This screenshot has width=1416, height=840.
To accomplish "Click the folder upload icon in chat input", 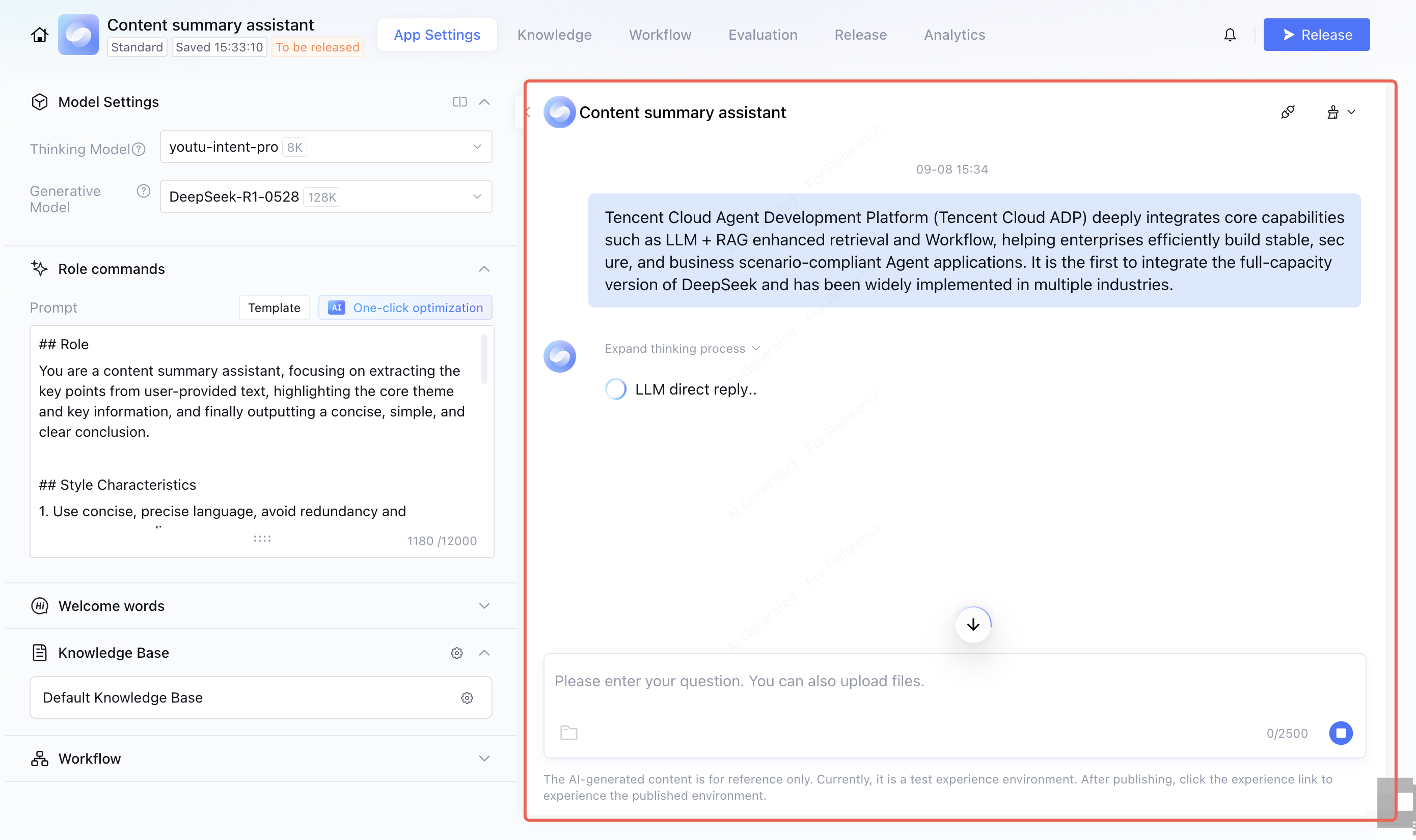I will coord(568,733).
